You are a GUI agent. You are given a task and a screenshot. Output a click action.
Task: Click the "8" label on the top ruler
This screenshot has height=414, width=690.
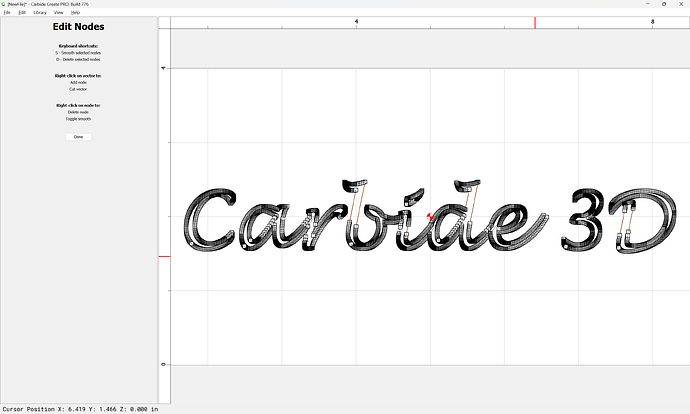652,21
